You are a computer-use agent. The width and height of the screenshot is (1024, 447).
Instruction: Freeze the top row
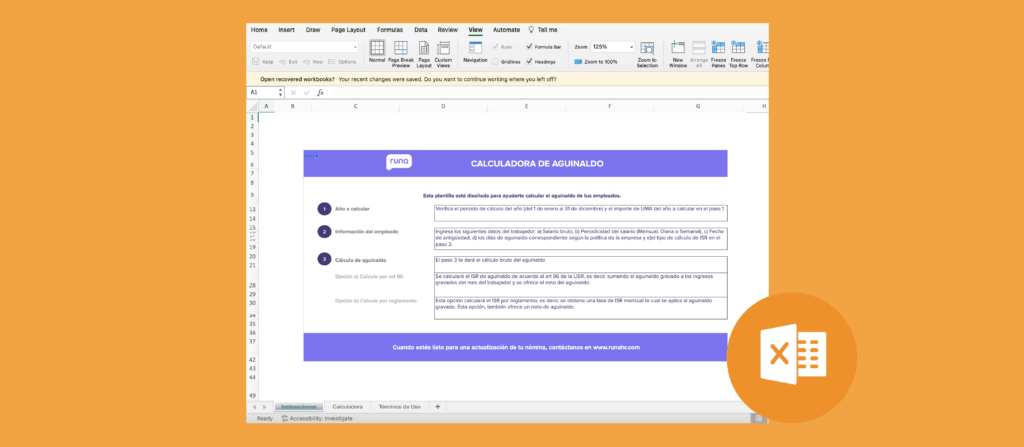[738, 54]
